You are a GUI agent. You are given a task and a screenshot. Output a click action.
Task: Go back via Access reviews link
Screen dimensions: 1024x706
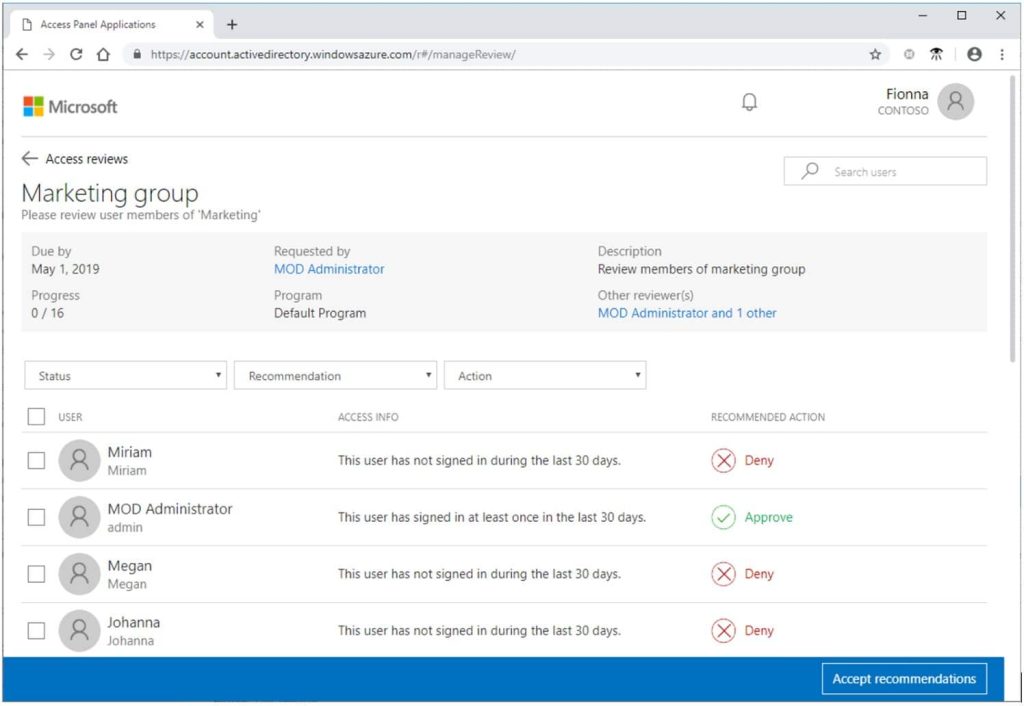(86, 159)
